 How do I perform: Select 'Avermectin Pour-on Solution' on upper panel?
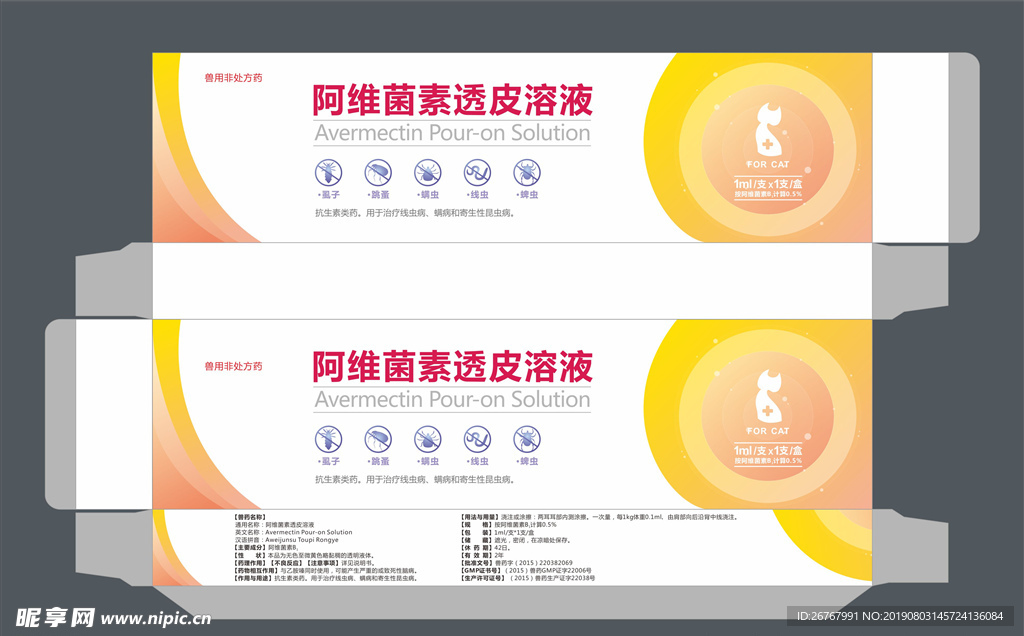click(x=452, y=133)
